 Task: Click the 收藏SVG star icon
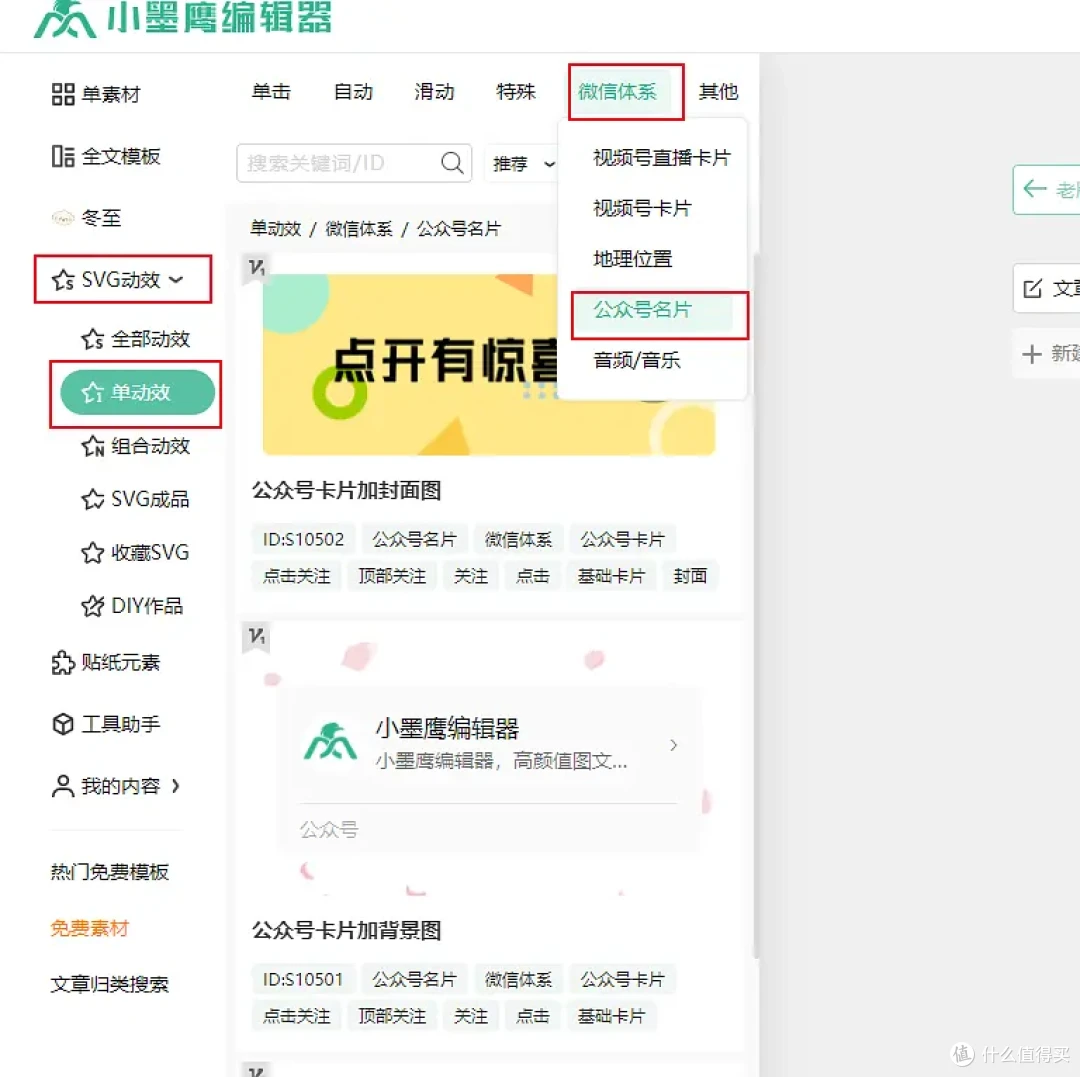[x=92, y=553]
